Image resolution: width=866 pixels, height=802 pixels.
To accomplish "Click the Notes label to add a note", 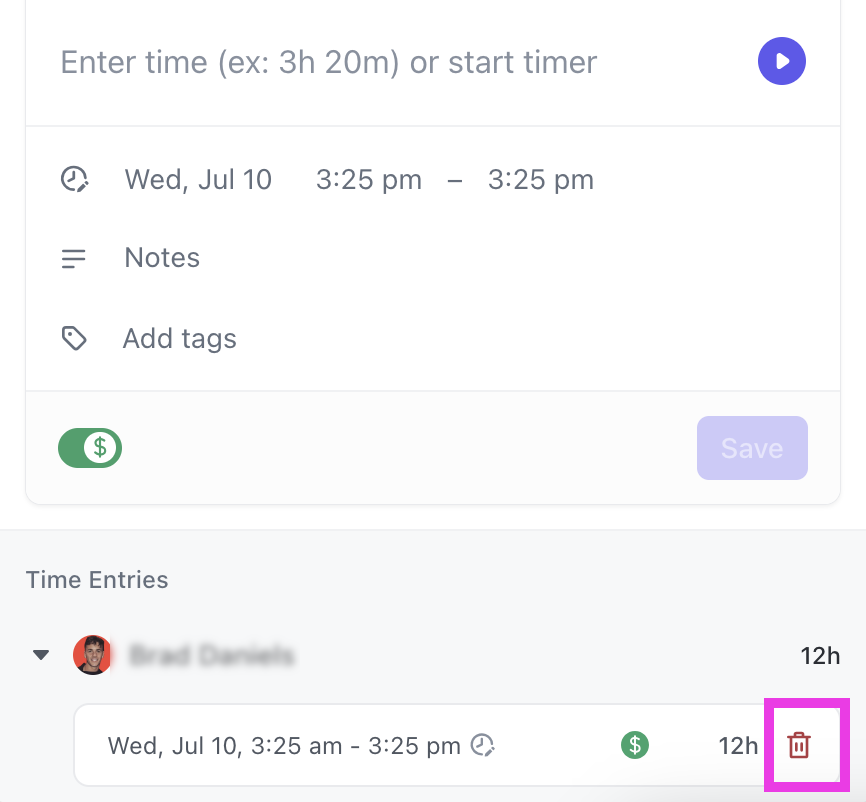I will (x=161, y=258).
